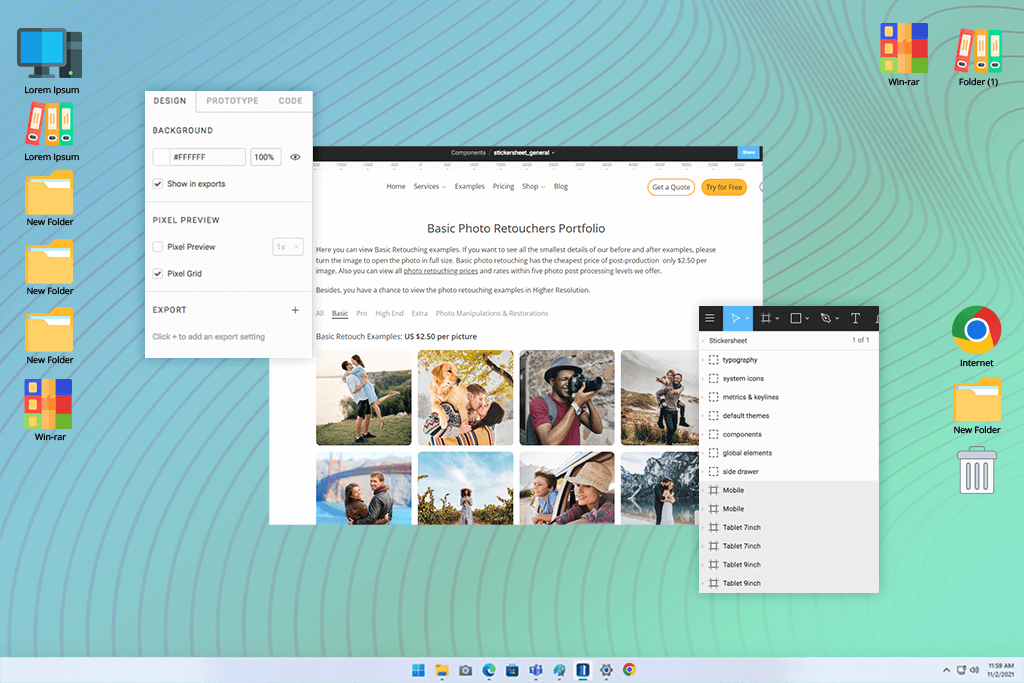This screenshot has height=683, width=1024.
Task: Open Microsoft Store from the taskbar
Action: point(513,670)
